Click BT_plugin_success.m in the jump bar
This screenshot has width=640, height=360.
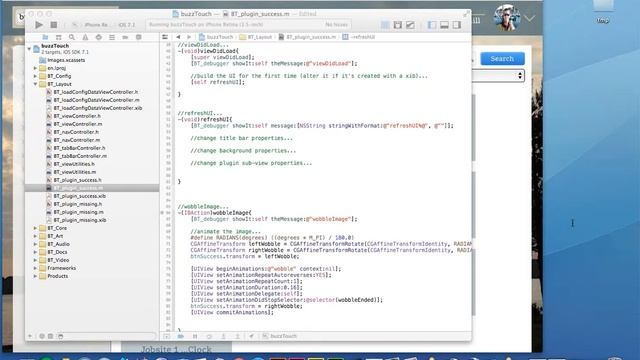tap(307, 37)
